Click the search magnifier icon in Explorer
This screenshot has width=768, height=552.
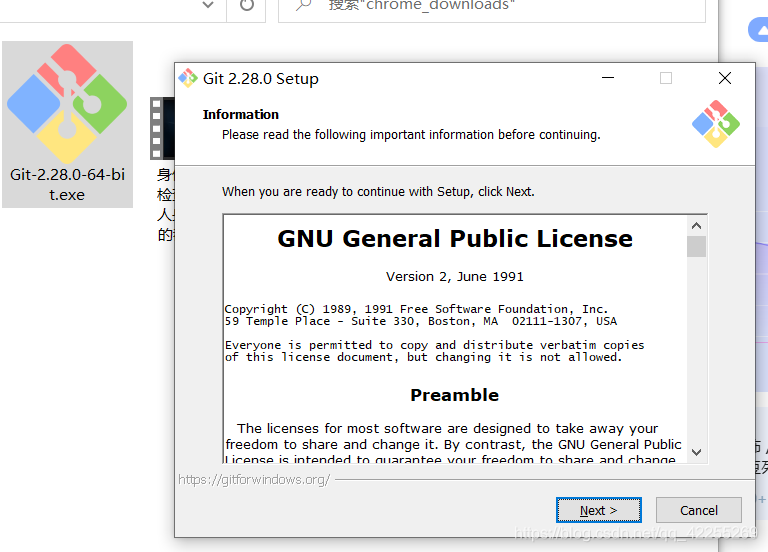pos(303,5)
